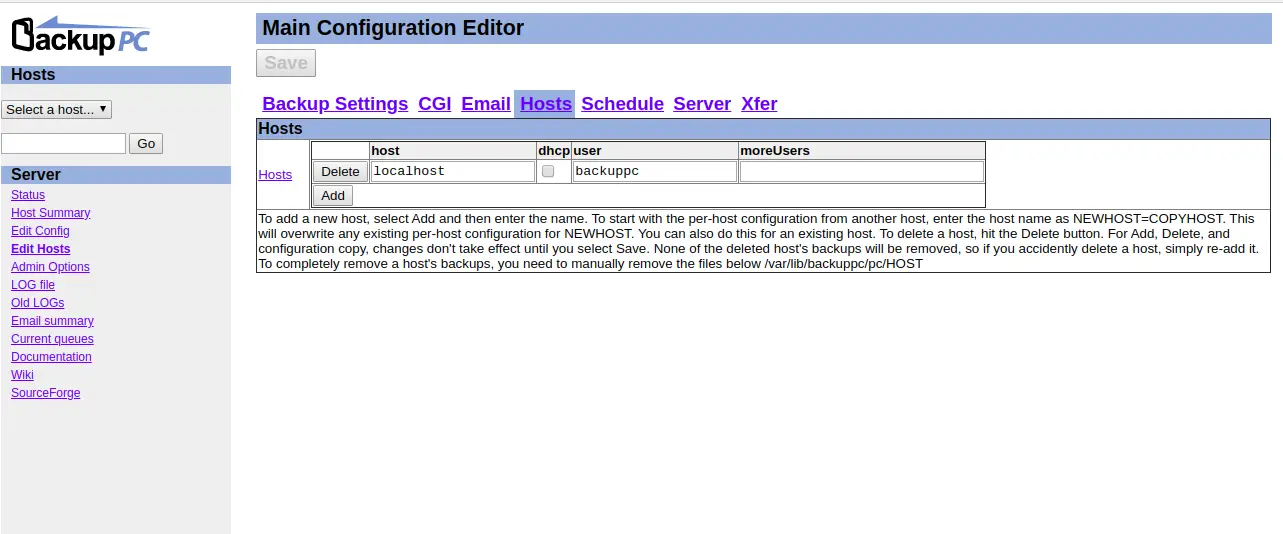Click the 'Main Configuration Editor' heading
The width and height of the screenshot is (1283, 534).
coord(393,28)
